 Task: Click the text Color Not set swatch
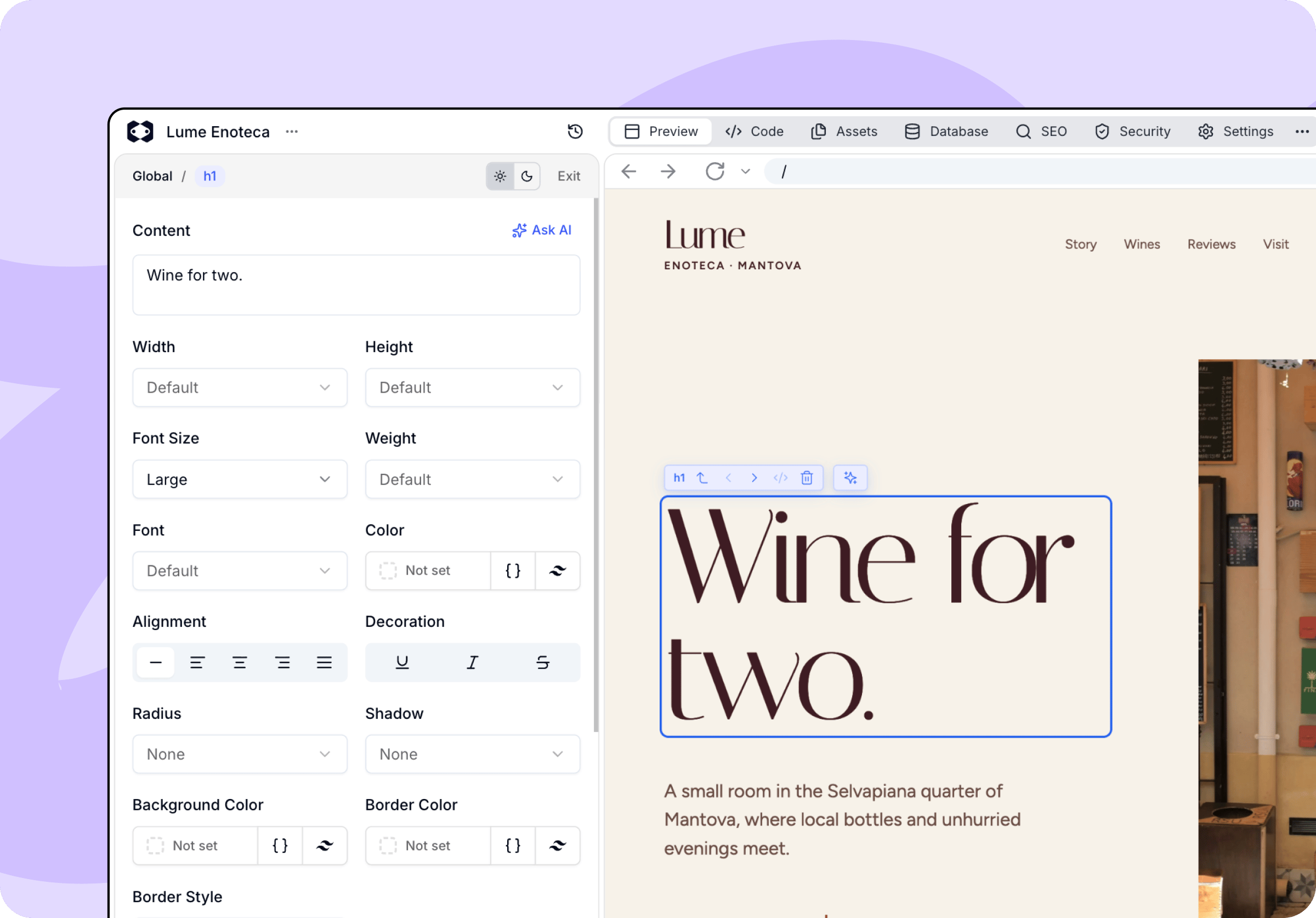[x=428, y=570]
